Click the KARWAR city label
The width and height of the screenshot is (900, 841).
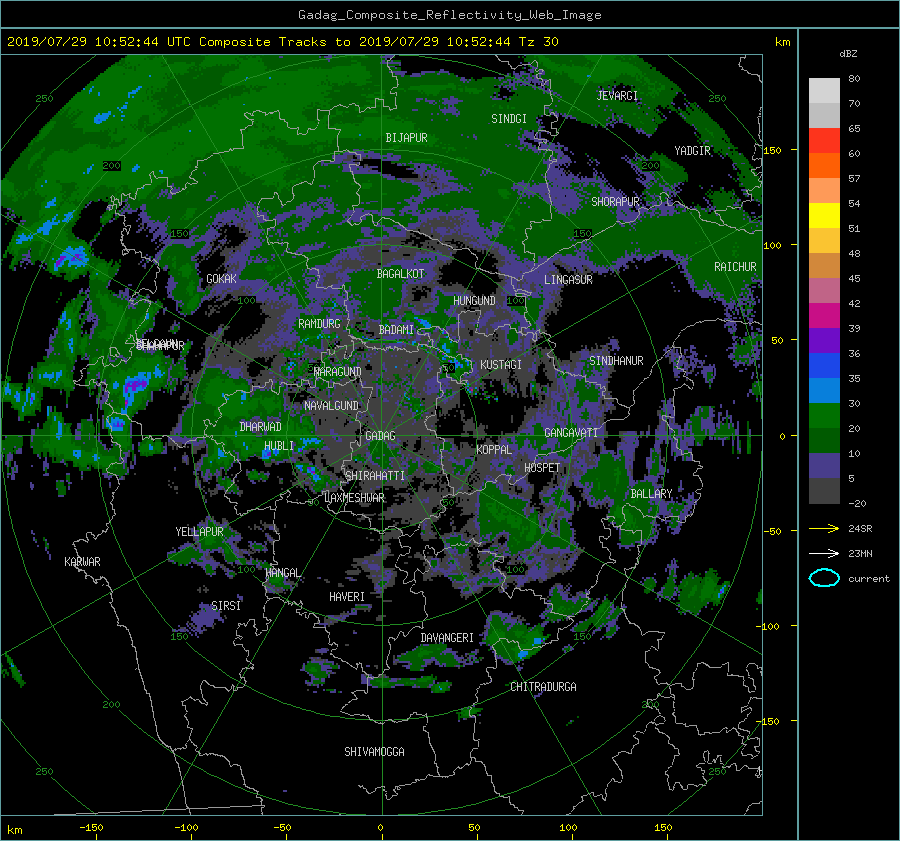click(x=82, y=562)
